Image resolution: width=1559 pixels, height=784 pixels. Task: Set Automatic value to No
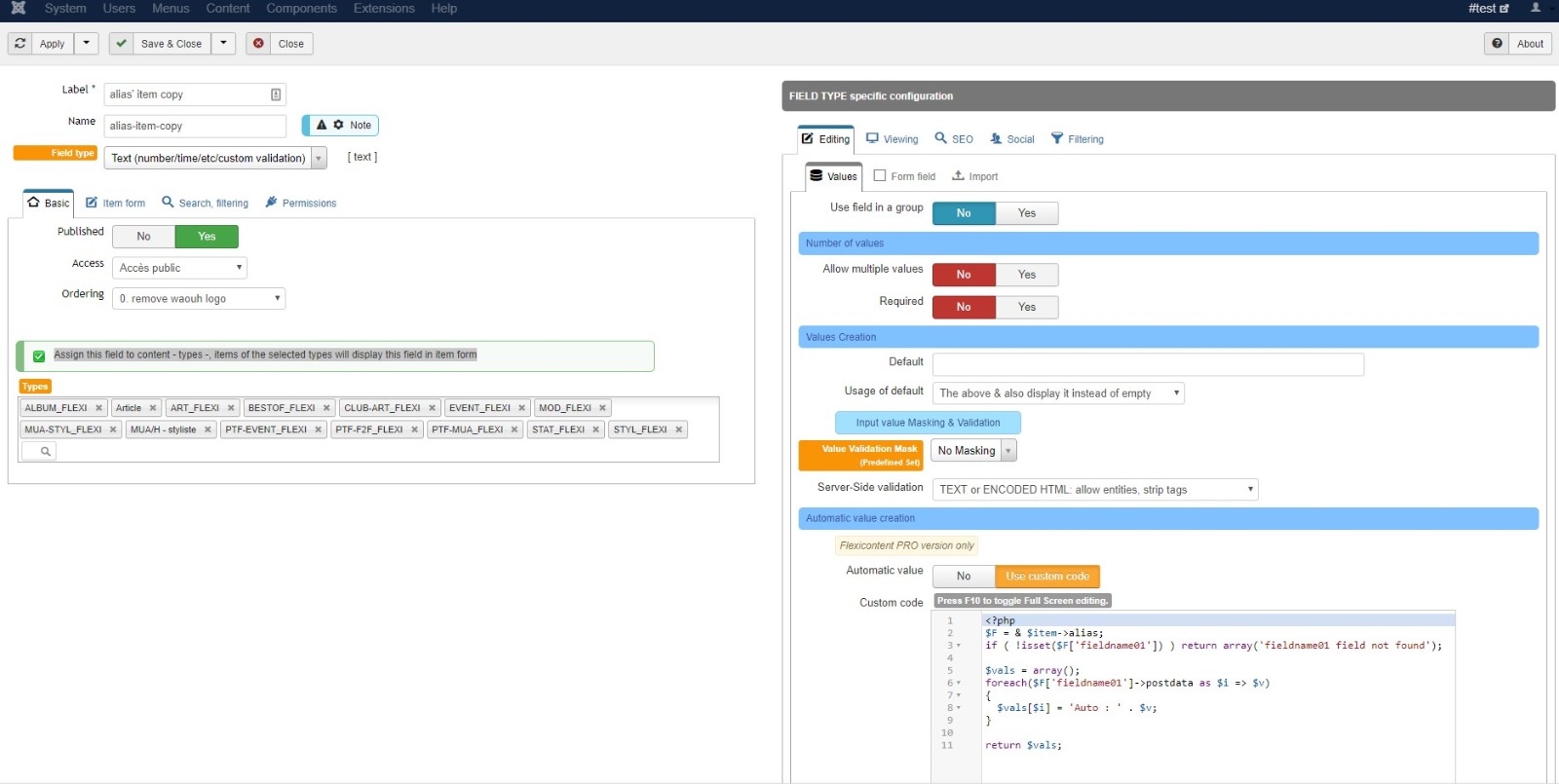[x=964, y=577]
